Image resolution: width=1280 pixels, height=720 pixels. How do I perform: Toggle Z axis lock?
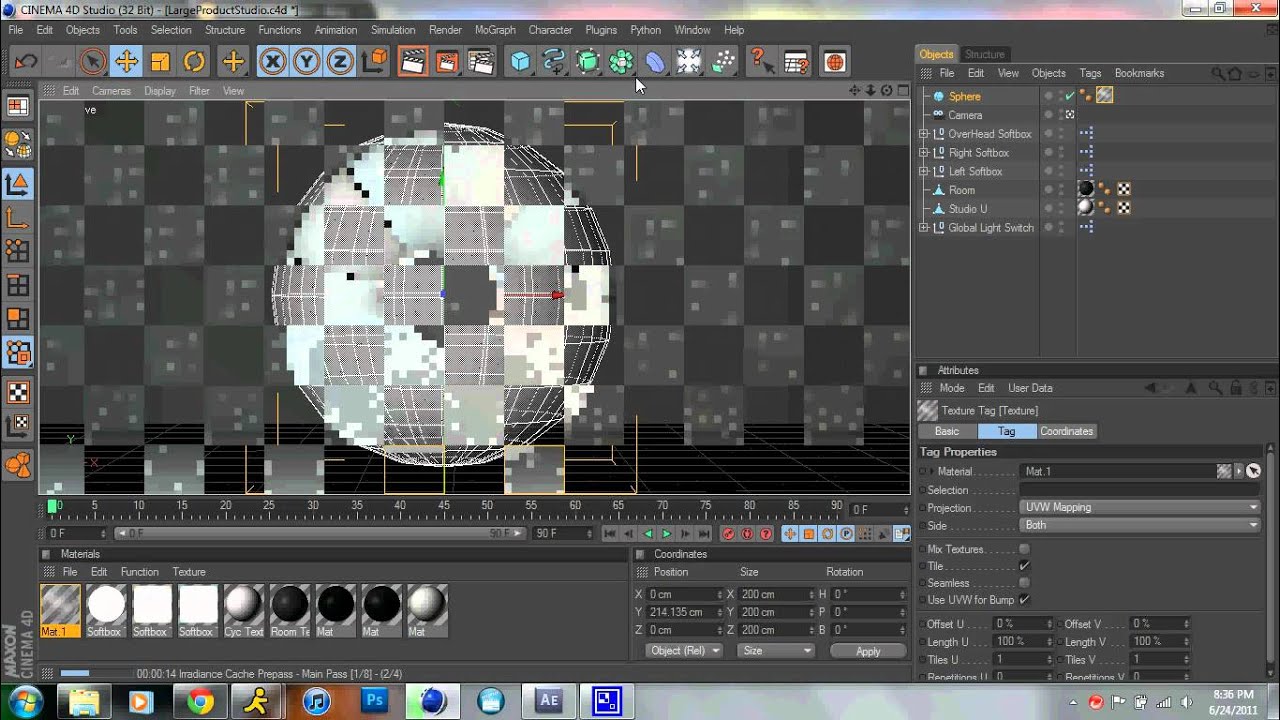tap(340, 62)
